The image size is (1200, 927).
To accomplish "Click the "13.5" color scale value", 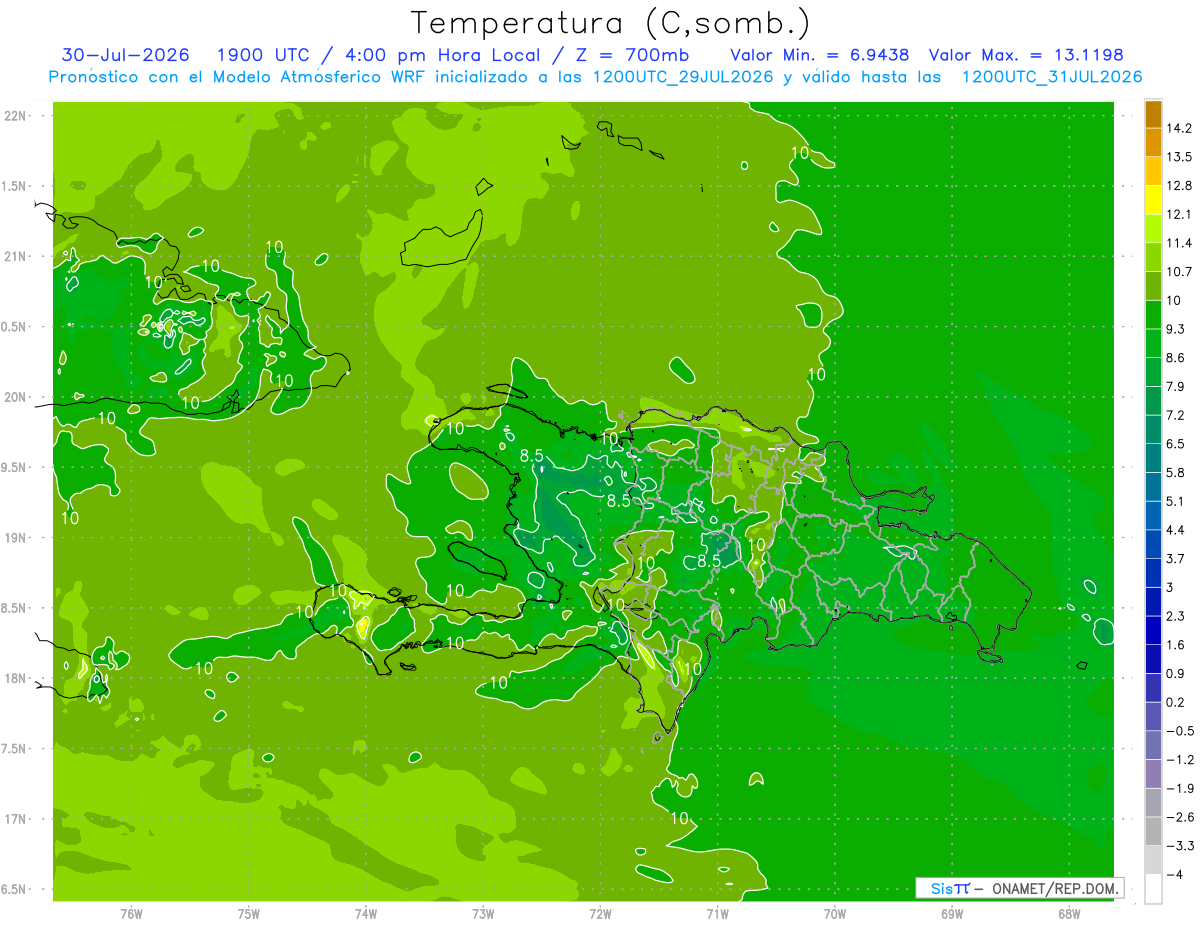I will pos(1181,157).
